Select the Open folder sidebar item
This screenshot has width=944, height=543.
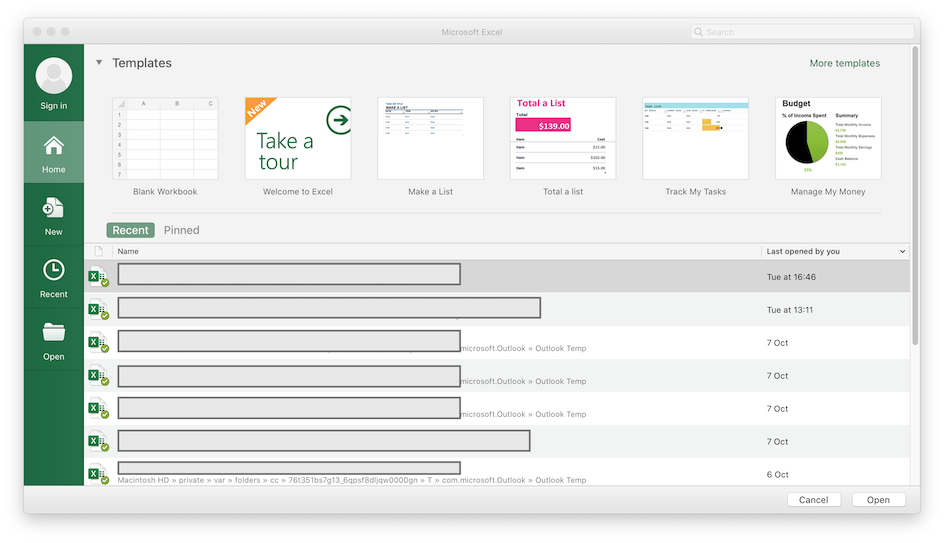pyautogui.click(x=54, y=340)
